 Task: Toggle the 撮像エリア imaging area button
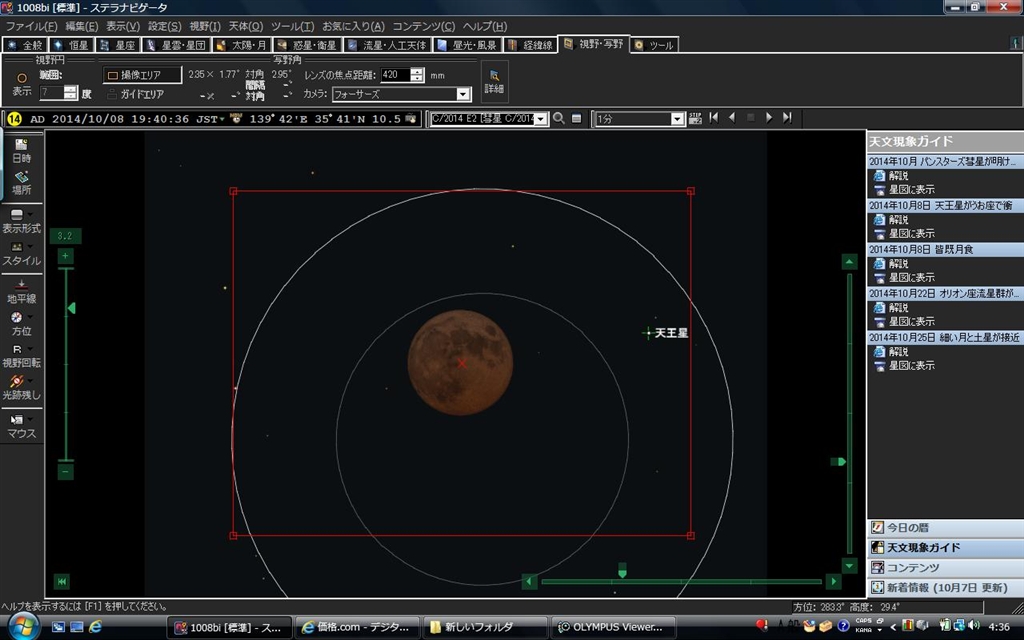143,75
